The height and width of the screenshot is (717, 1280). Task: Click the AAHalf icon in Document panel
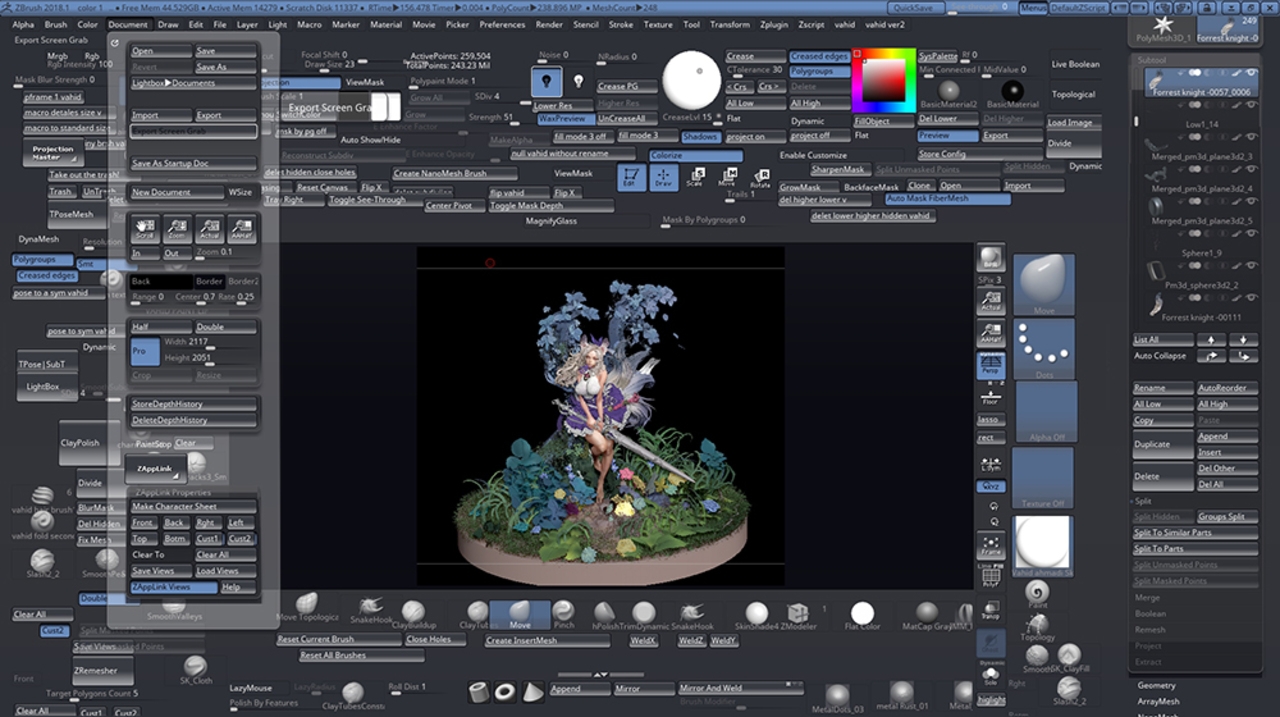[x=242, y=230]
